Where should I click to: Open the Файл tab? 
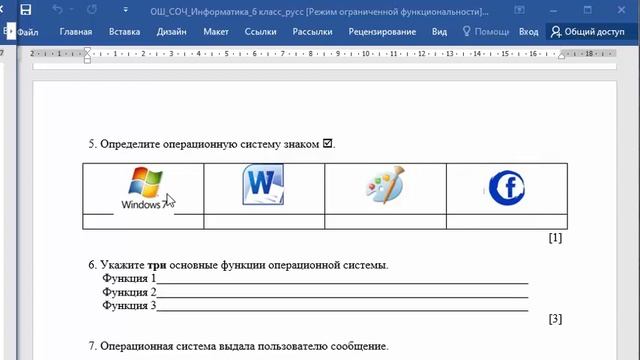28,32
